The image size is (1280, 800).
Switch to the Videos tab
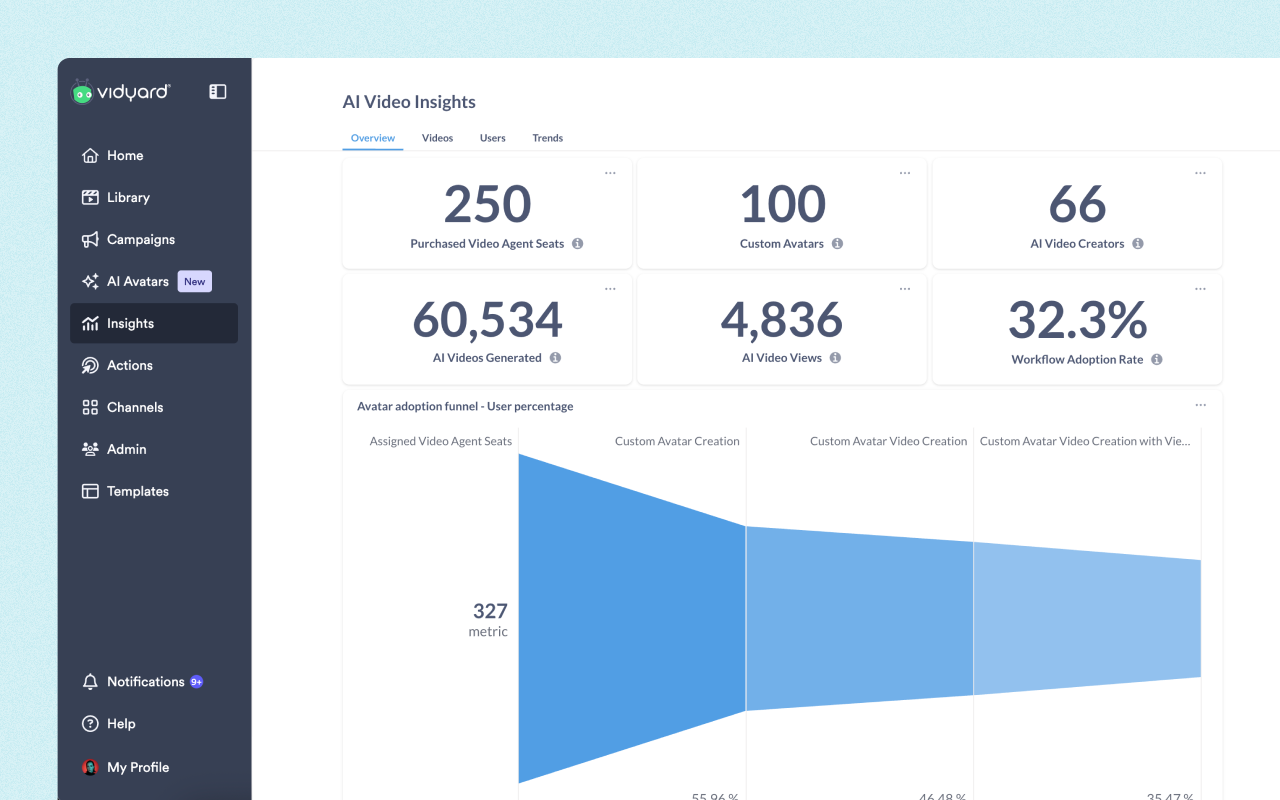(437, 138)
